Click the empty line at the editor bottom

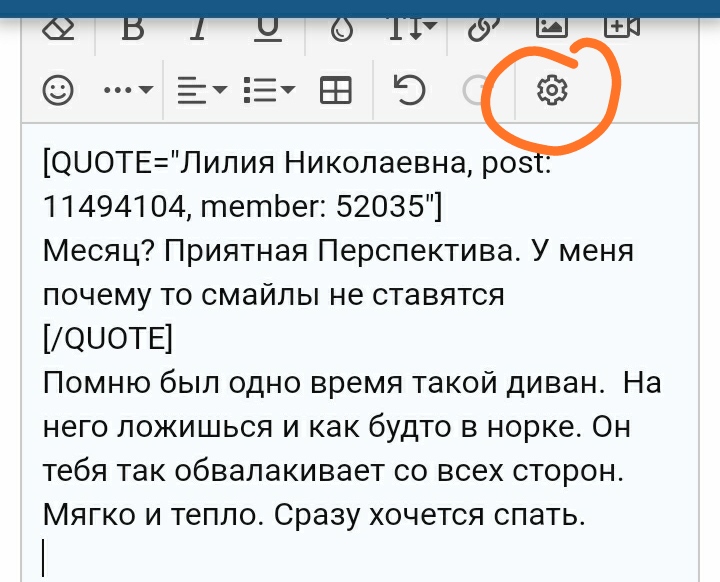pyautogui.click(x=360, y=557)
